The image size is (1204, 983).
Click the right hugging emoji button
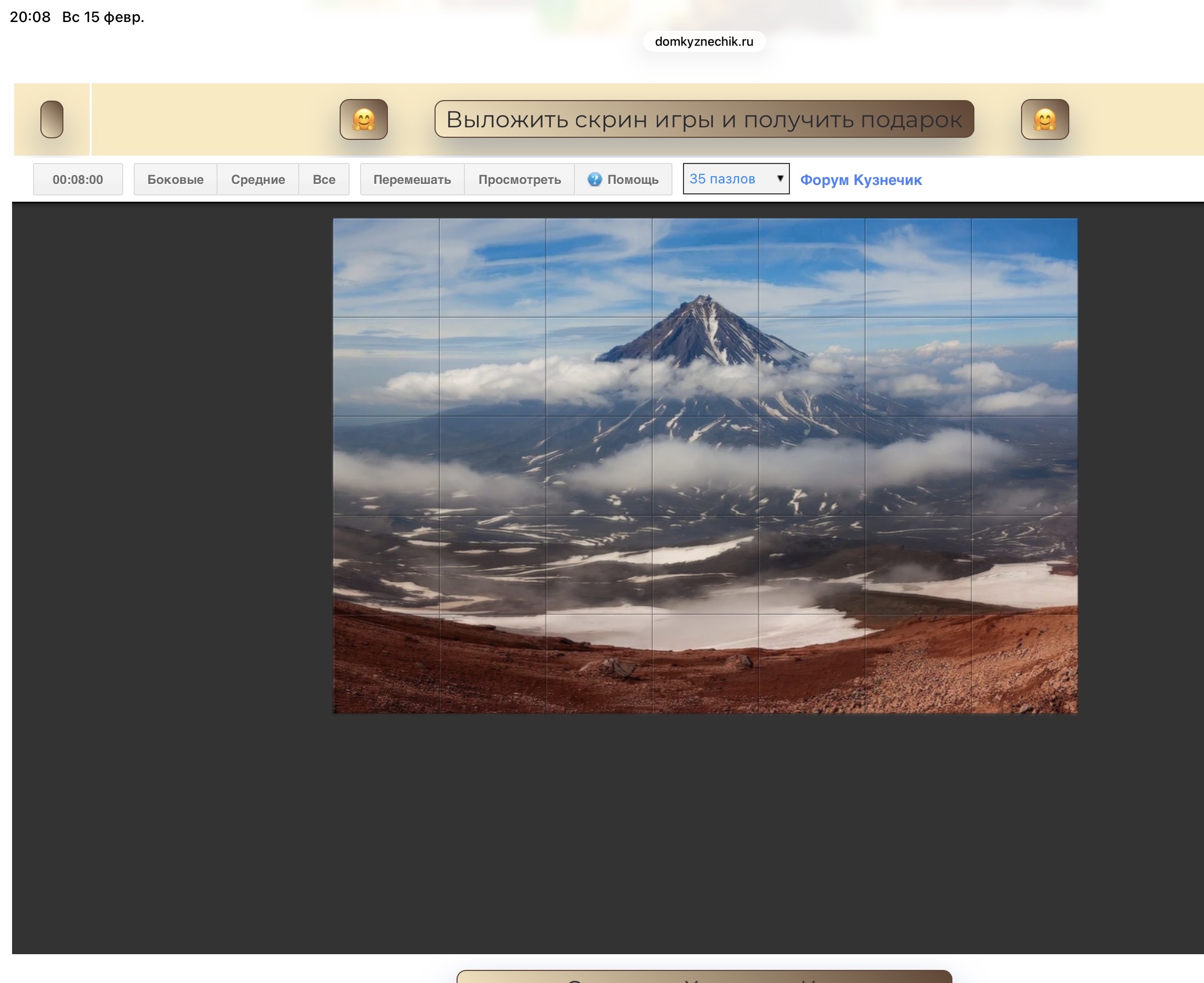tap(1044, 119)
